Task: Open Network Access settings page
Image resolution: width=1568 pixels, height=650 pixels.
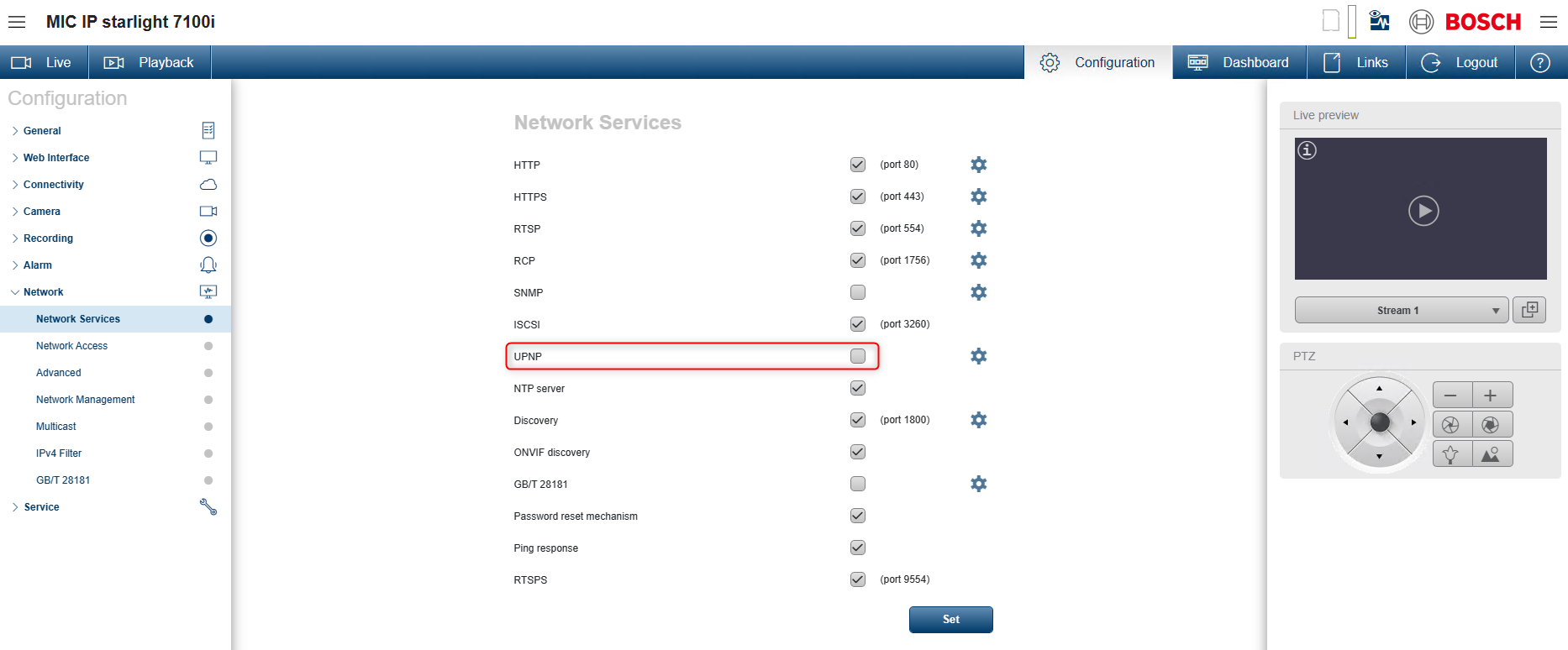Action: coord(71,346)
